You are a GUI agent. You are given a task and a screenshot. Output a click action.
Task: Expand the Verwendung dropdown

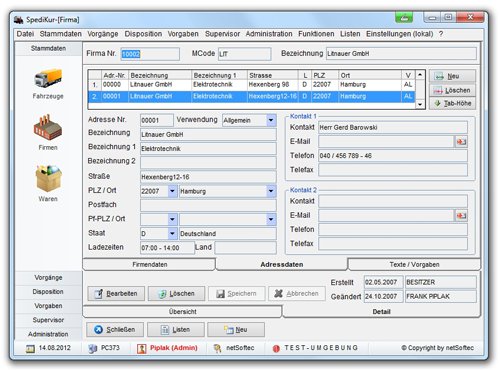(x=271, y=120)
